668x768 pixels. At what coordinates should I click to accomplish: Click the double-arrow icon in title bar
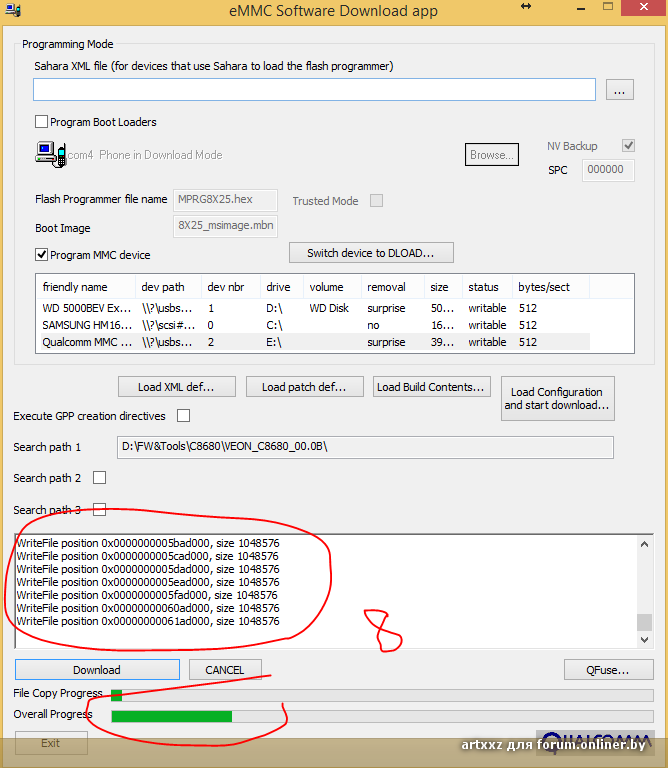526,6
